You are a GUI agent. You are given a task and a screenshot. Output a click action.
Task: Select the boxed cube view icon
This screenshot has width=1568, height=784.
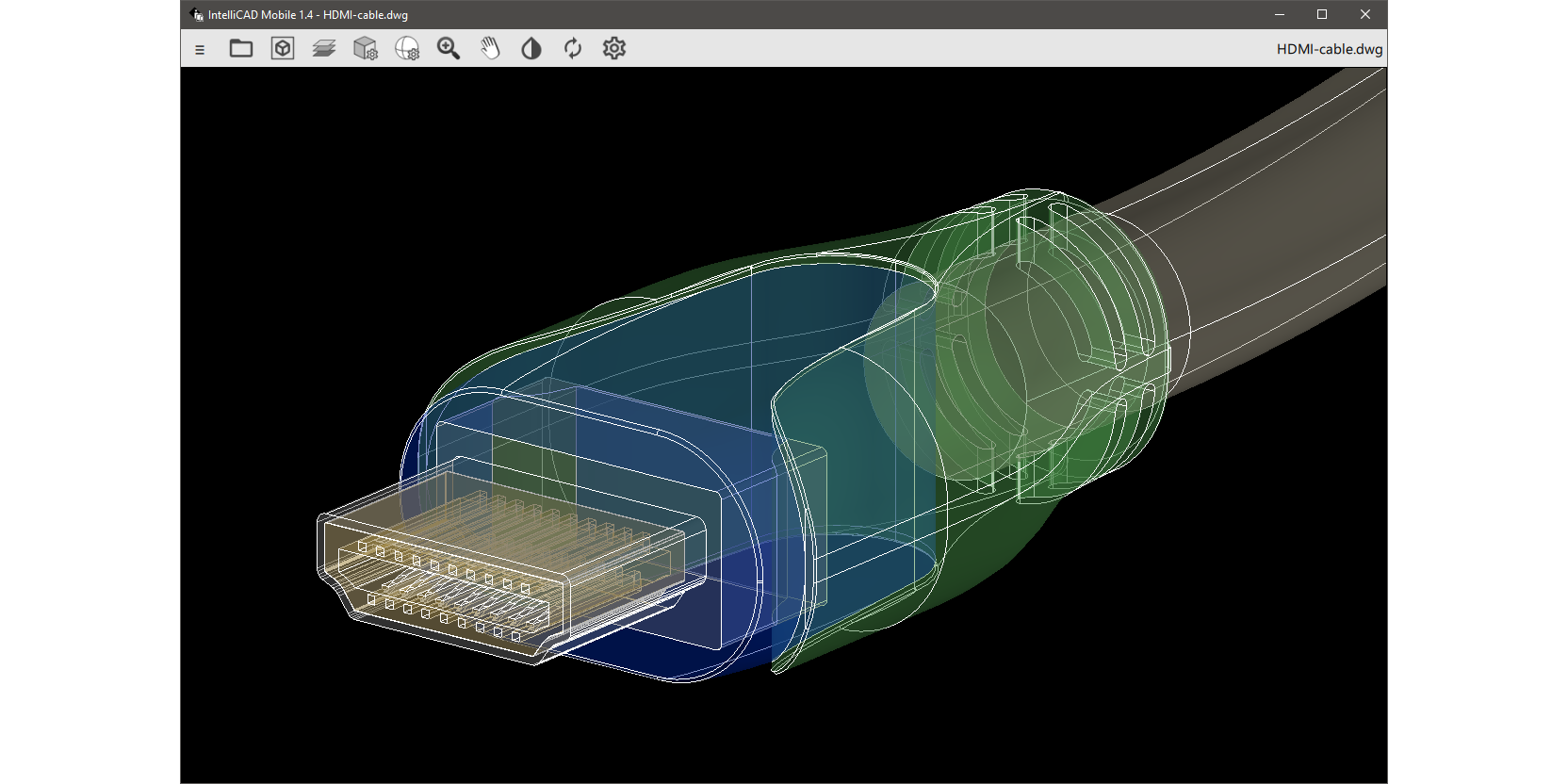283,48
